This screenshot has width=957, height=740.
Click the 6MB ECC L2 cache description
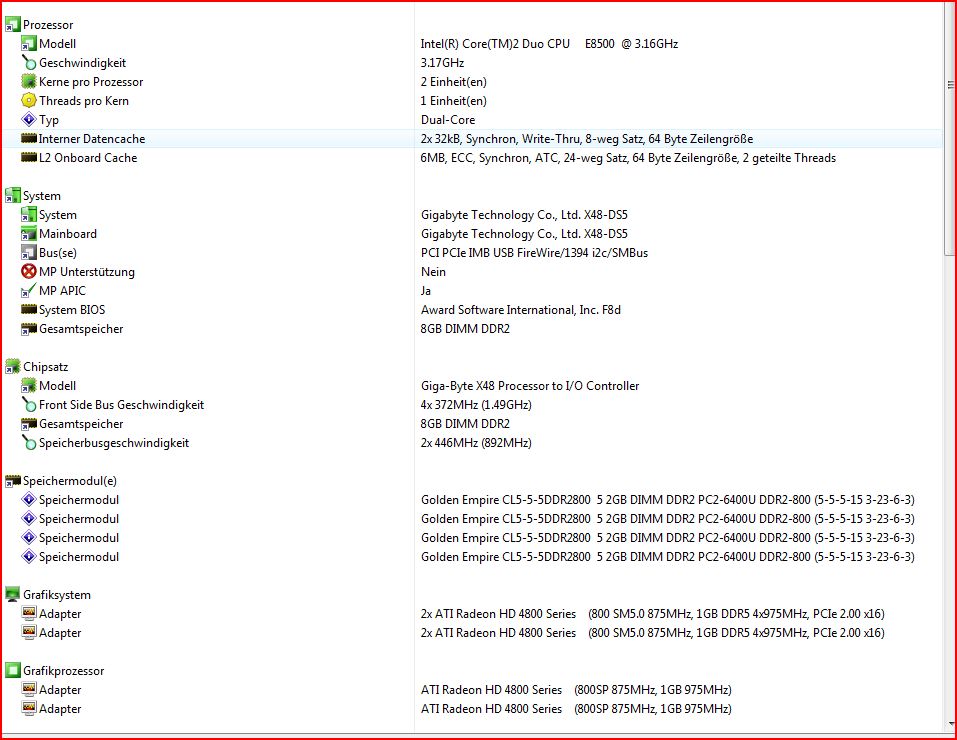click(x=628, y=158)
